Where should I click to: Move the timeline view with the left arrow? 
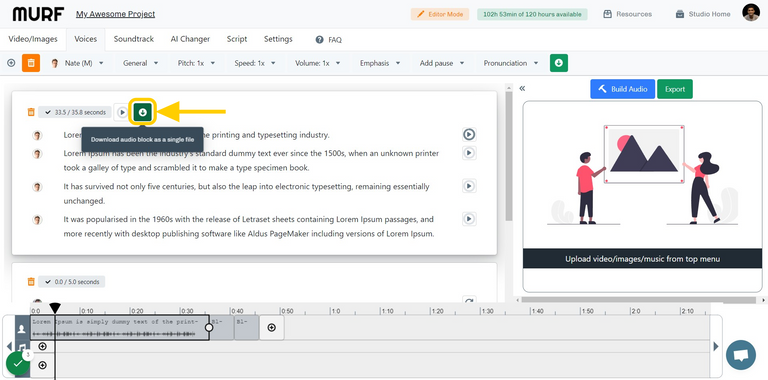click(x=9, y=346)
